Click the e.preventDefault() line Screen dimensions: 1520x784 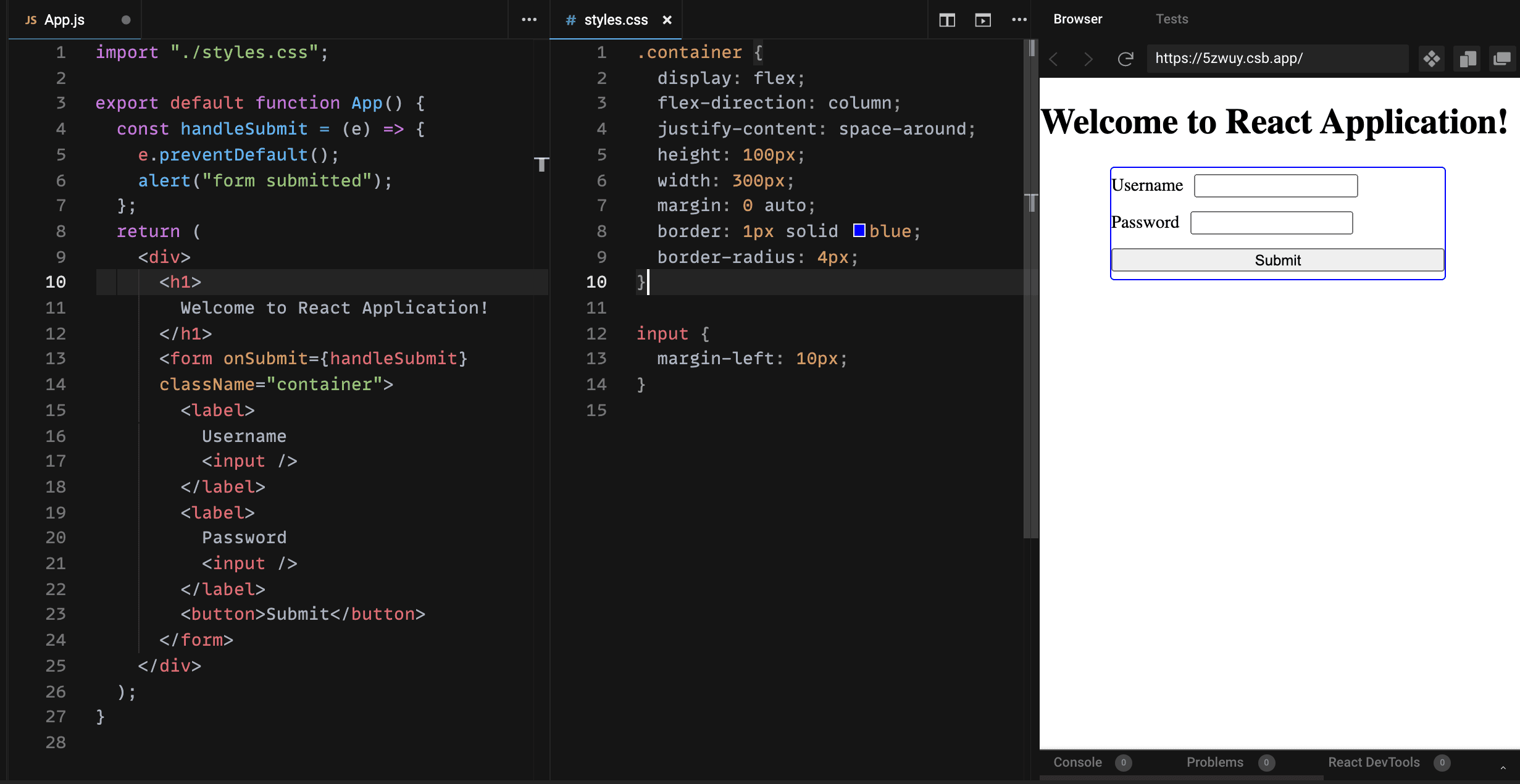click(x=238, y=155)
